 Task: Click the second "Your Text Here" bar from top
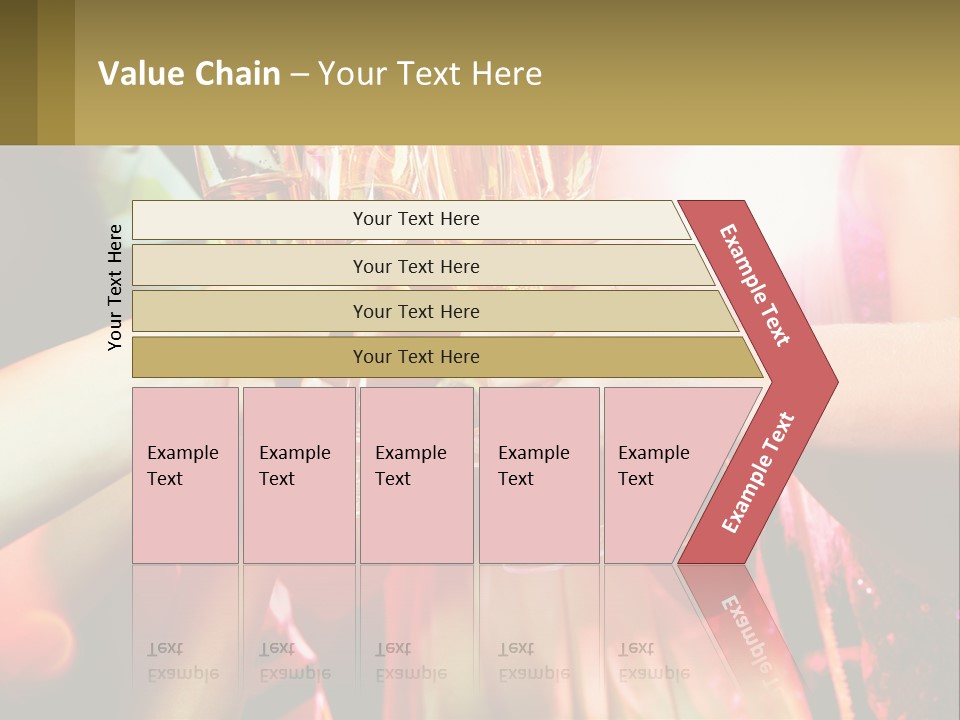[x=415, y=266]
